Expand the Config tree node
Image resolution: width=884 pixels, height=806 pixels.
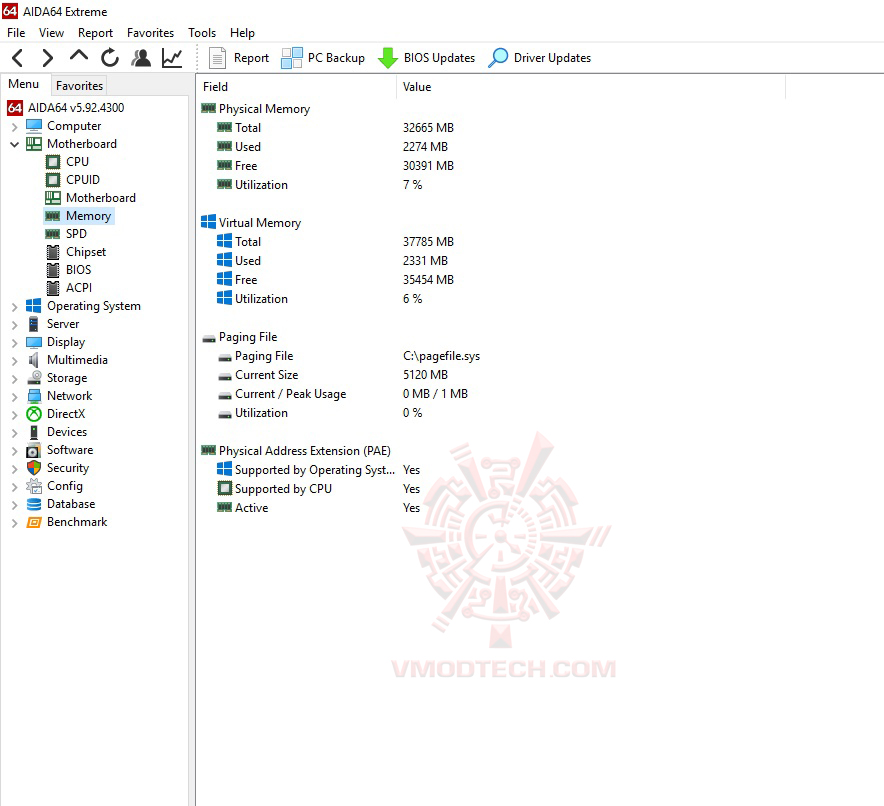[15, 487]
